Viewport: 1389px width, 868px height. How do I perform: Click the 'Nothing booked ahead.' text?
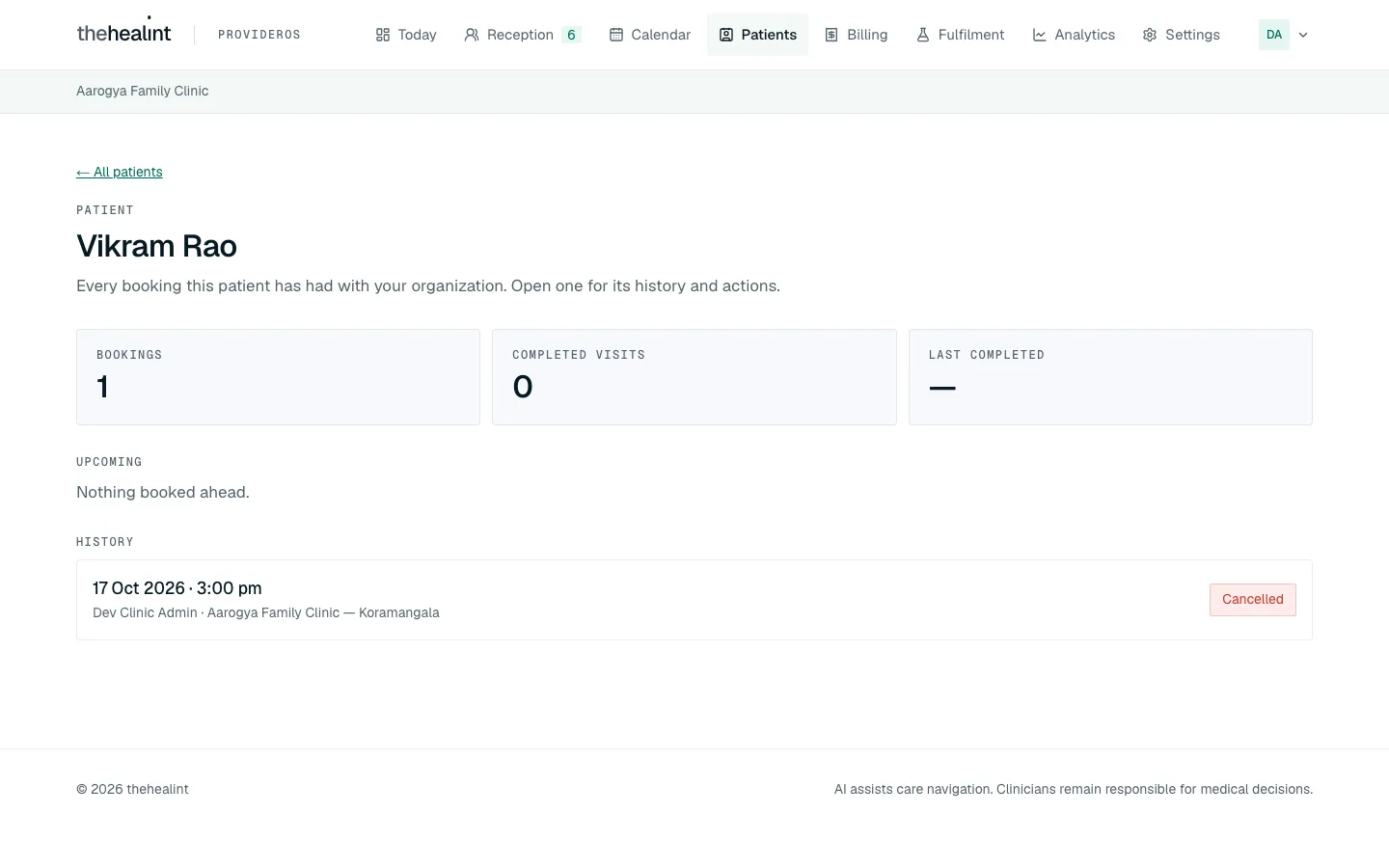pyautogui.click(x=163, y=492)
